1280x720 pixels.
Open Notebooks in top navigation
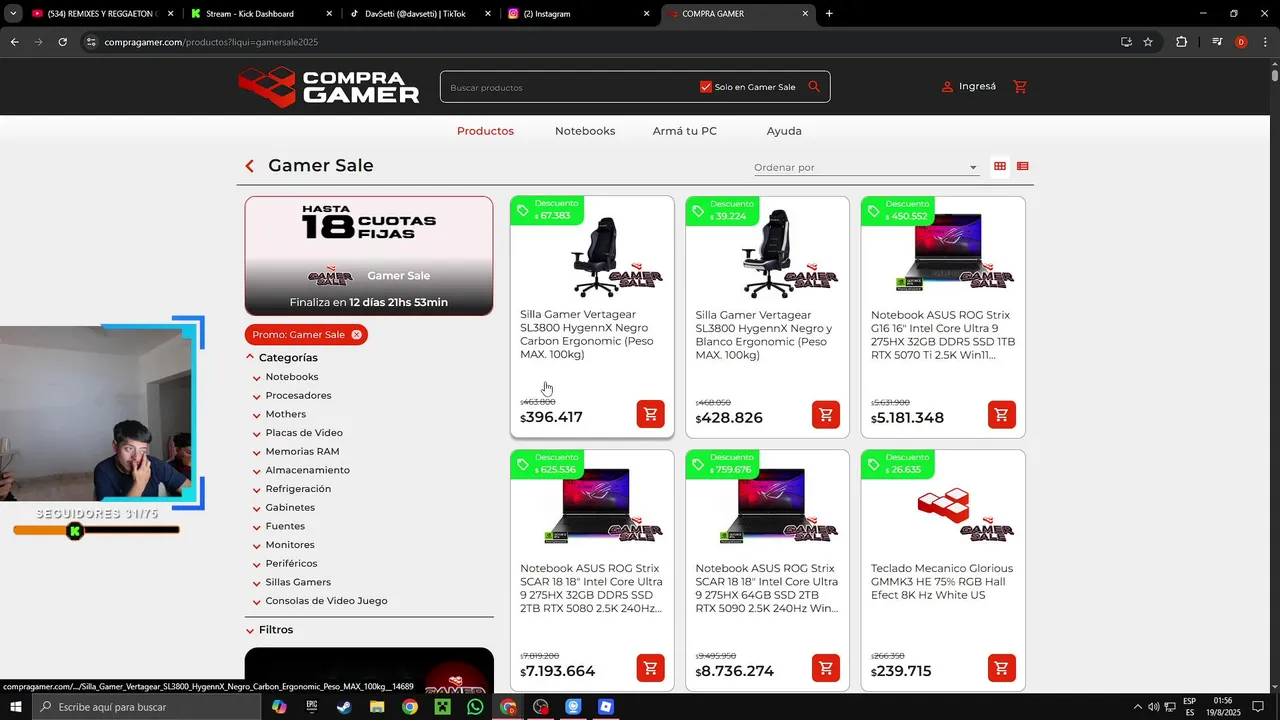tap(585, 131)
